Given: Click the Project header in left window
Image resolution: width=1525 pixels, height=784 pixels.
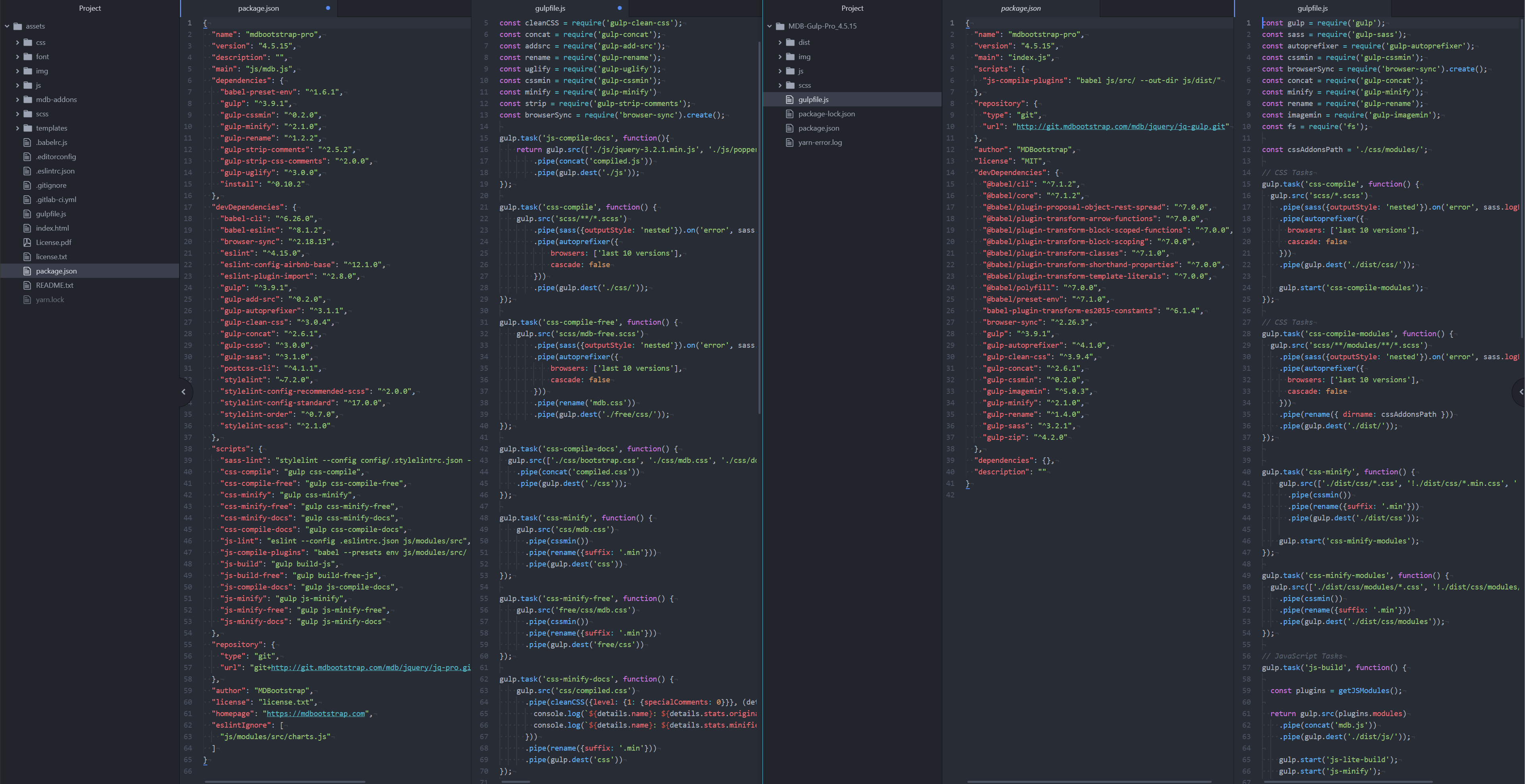Looking at the screenshot, I should tap(90, 8).
